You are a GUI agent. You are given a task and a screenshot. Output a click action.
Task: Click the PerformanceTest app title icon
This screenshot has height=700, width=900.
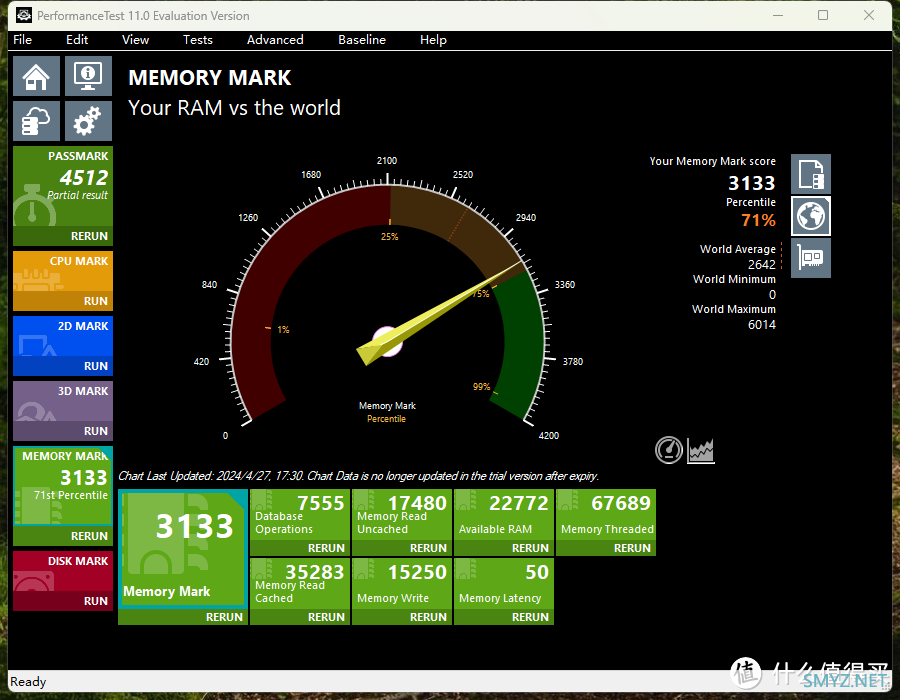(x=24, y=15)
